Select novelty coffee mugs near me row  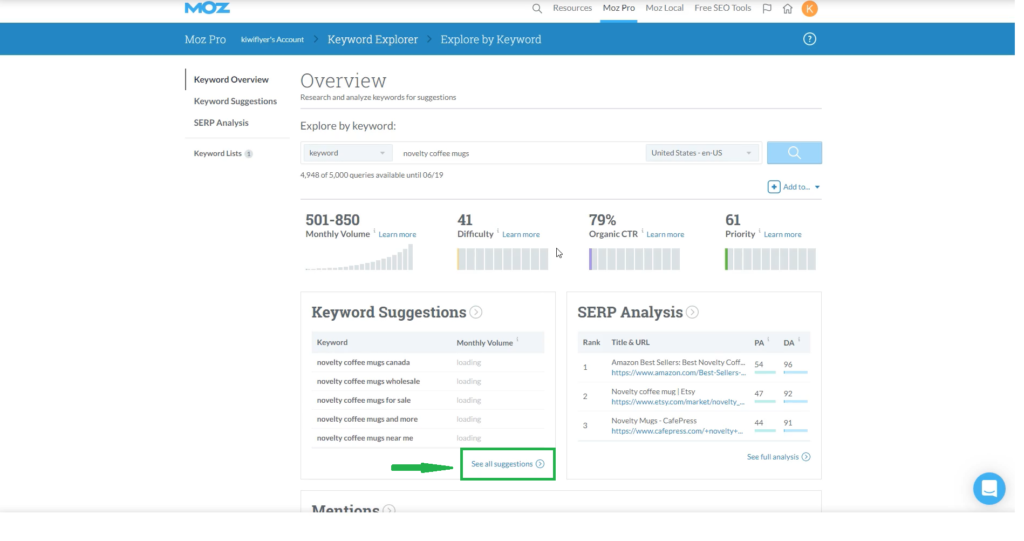tap(428, 438)
